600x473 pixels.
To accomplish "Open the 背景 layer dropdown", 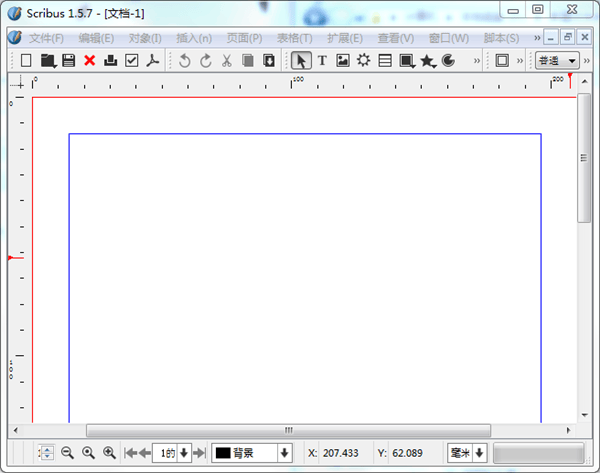I will [x=252, y=453].
